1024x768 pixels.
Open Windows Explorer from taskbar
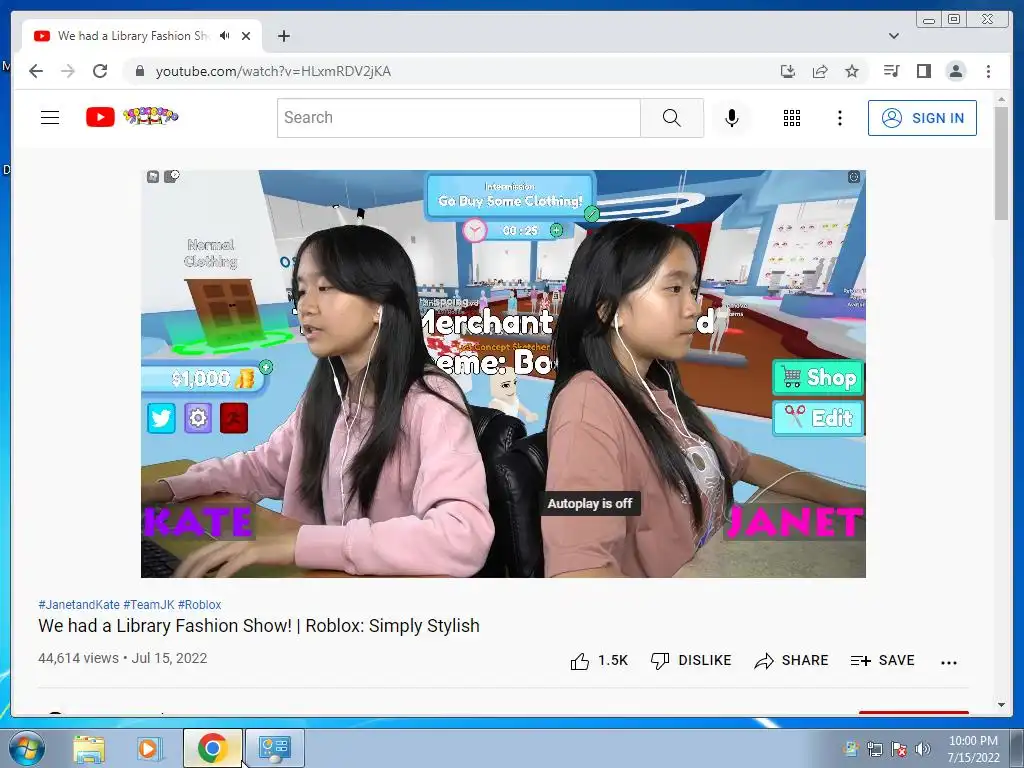89,748
